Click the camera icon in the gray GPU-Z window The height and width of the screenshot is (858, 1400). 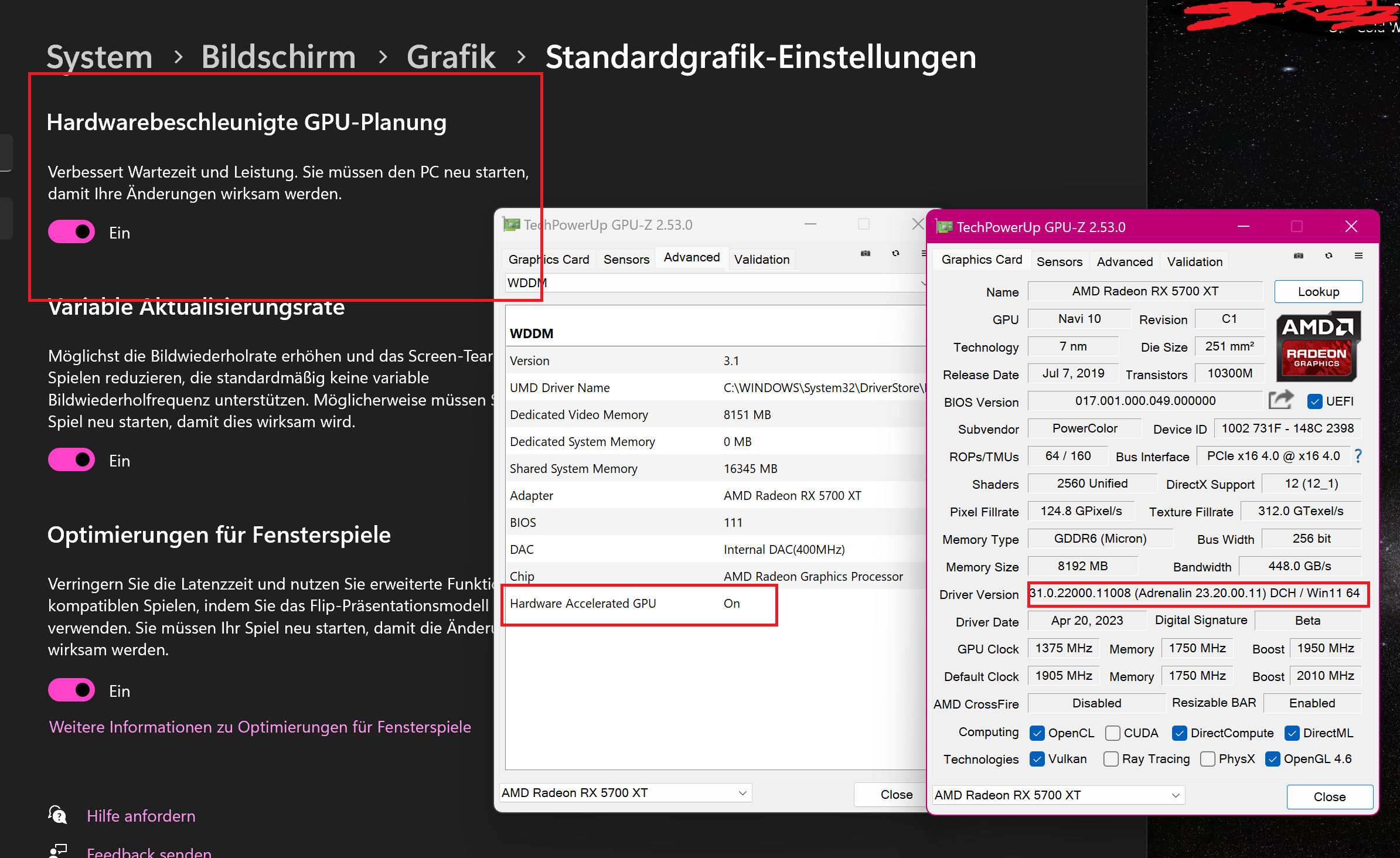[865, 253]
